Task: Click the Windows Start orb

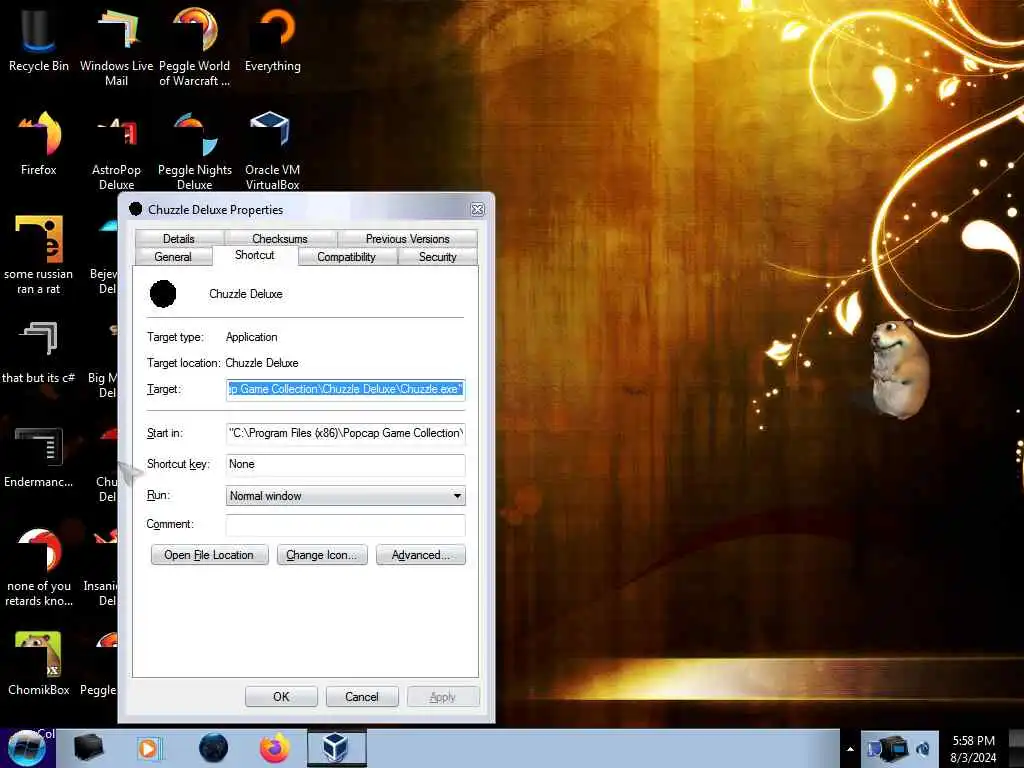Action: [26, 748]
